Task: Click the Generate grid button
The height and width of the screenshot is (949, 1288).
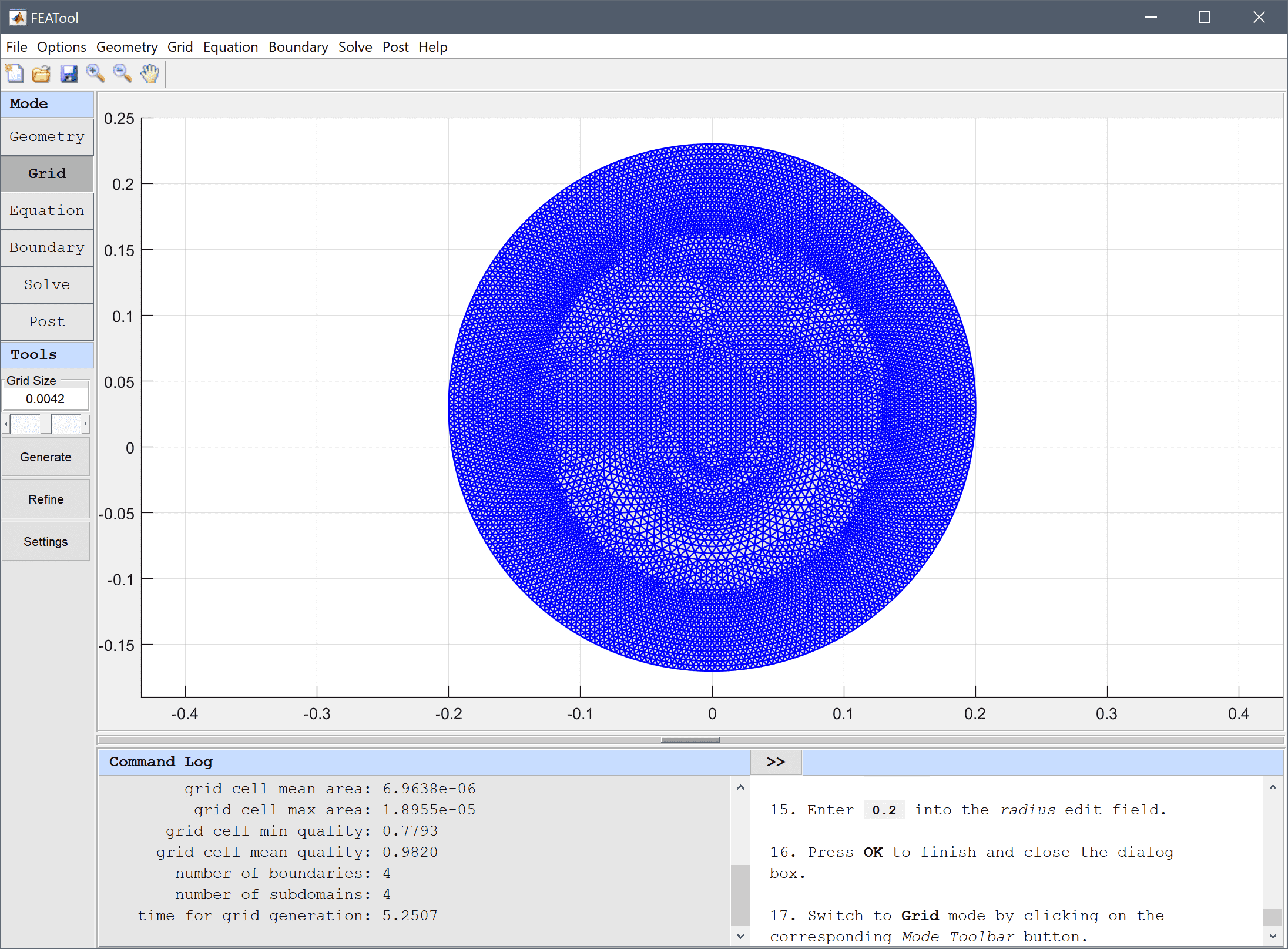Action: click(x=46, y=457)
